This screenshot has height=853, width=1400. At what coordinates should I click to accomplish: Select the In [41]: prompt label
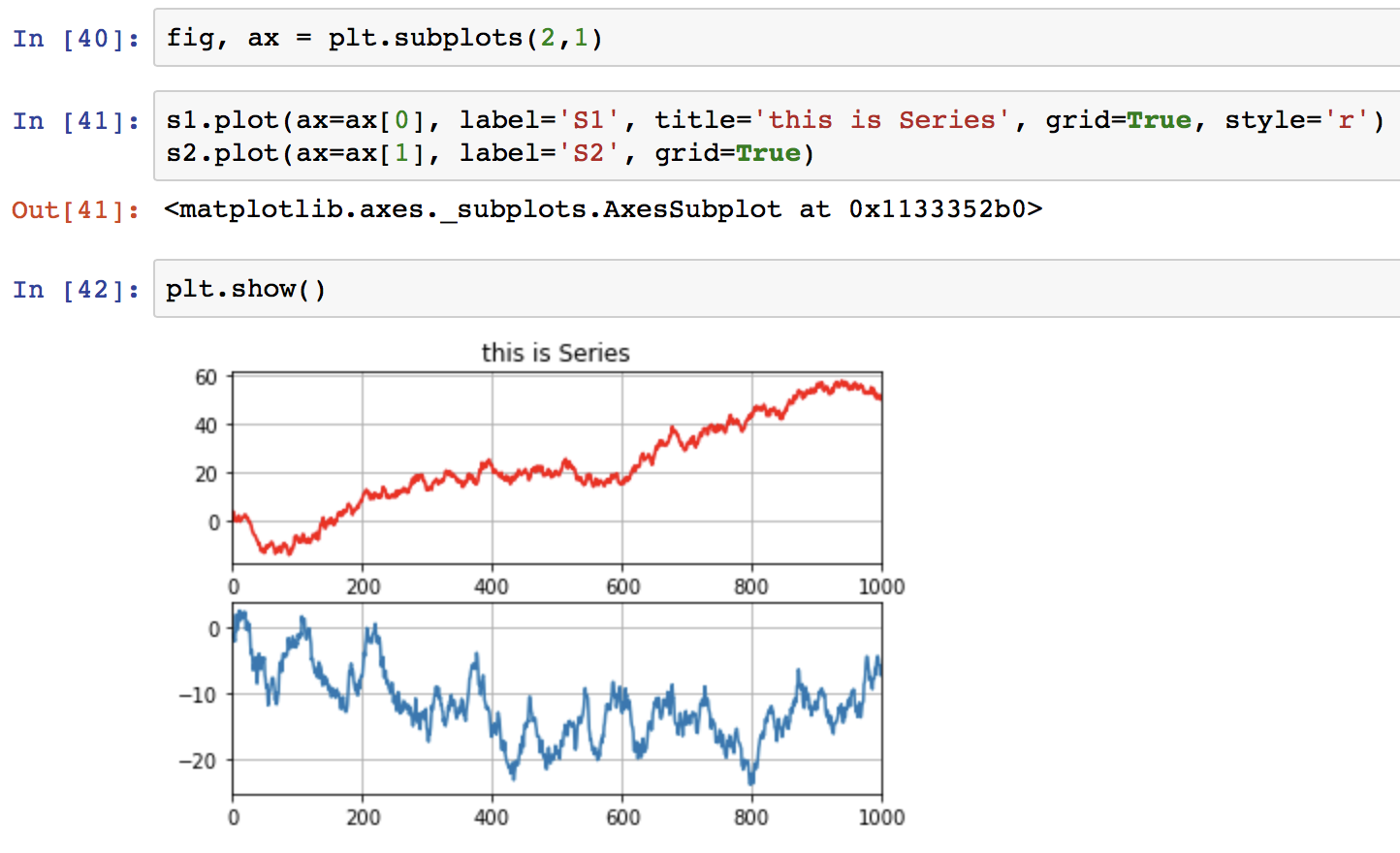pyautogui.click(x=77, y=121)
